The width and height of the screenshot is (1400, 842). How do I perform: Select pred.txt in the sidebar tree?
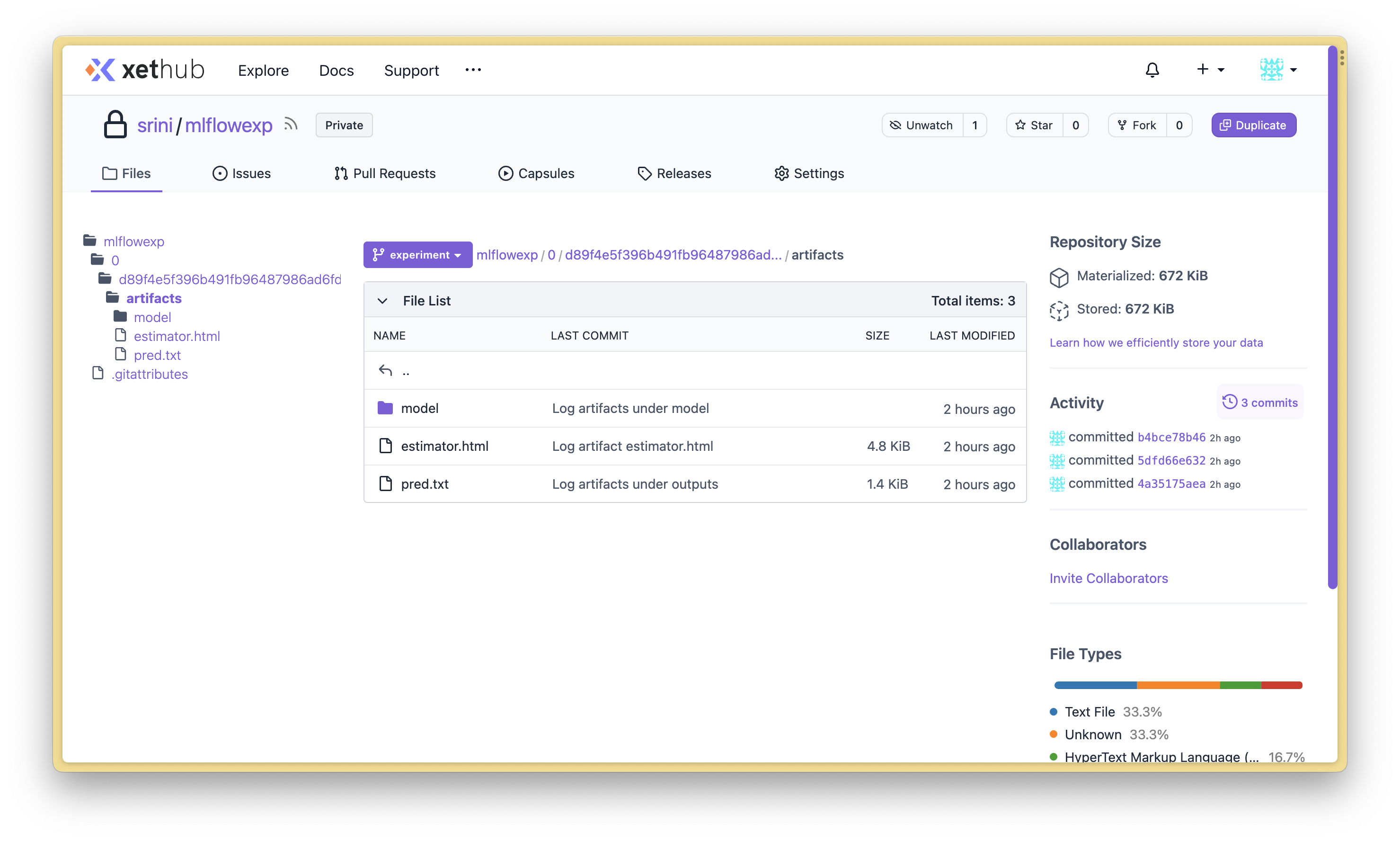(x=157, y=355)
